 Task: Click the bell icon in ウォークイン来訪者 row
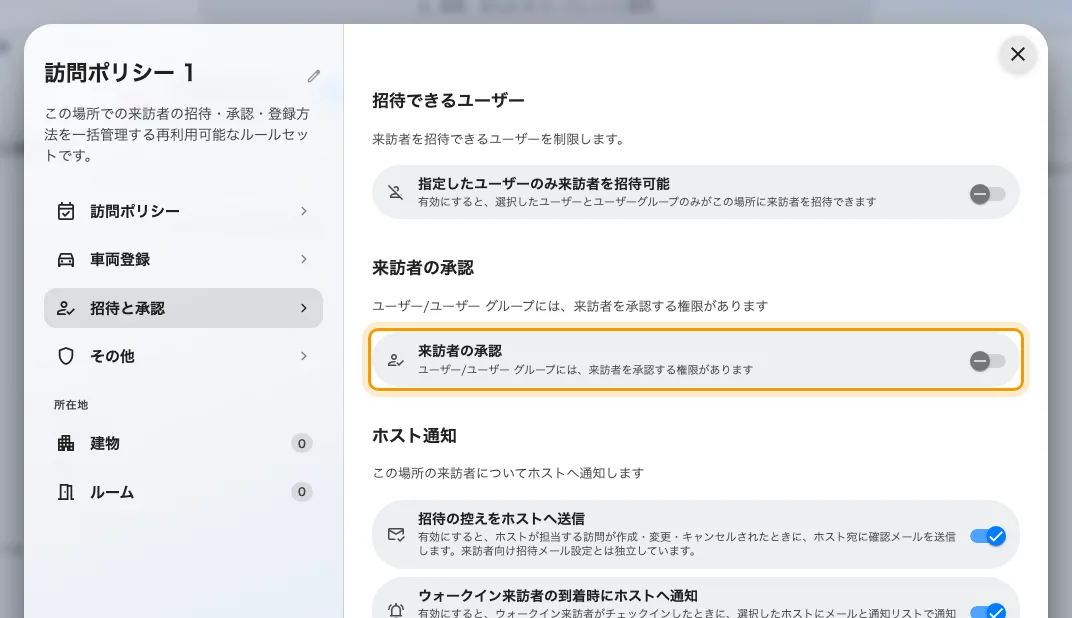[396, 610]
